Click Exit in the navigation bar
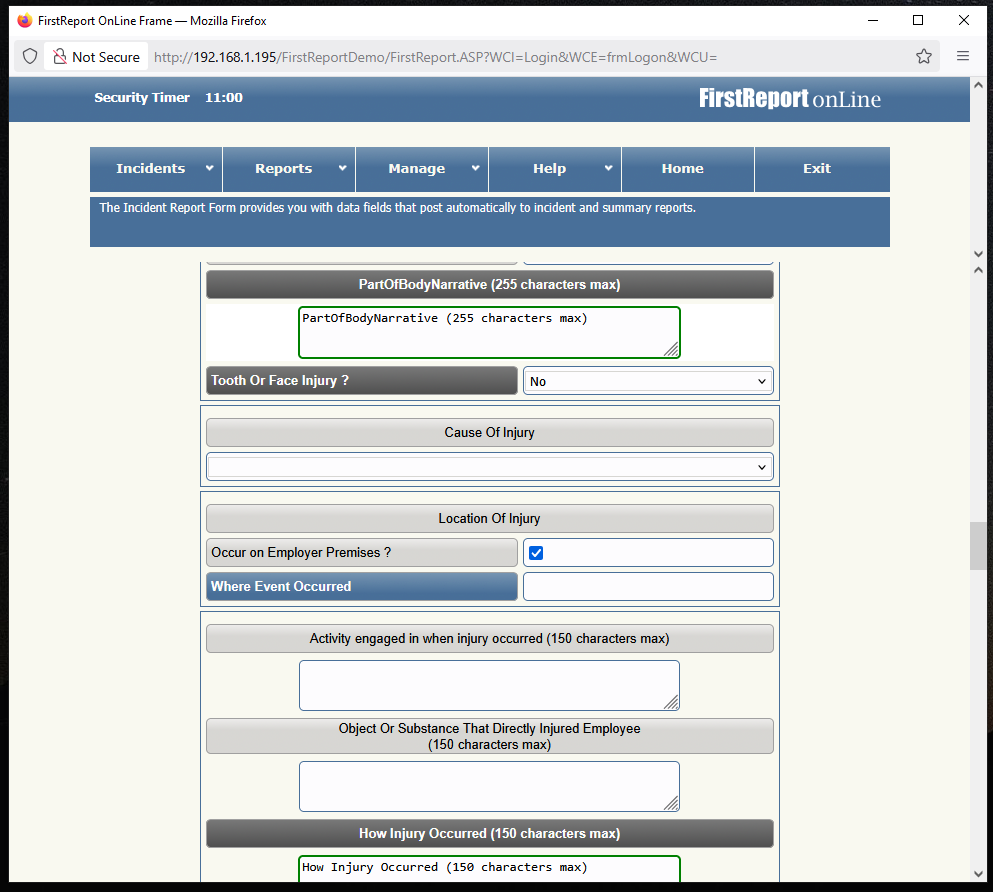Screen dimensions: 993x892 pyautogui.click(x=817, y=169)
